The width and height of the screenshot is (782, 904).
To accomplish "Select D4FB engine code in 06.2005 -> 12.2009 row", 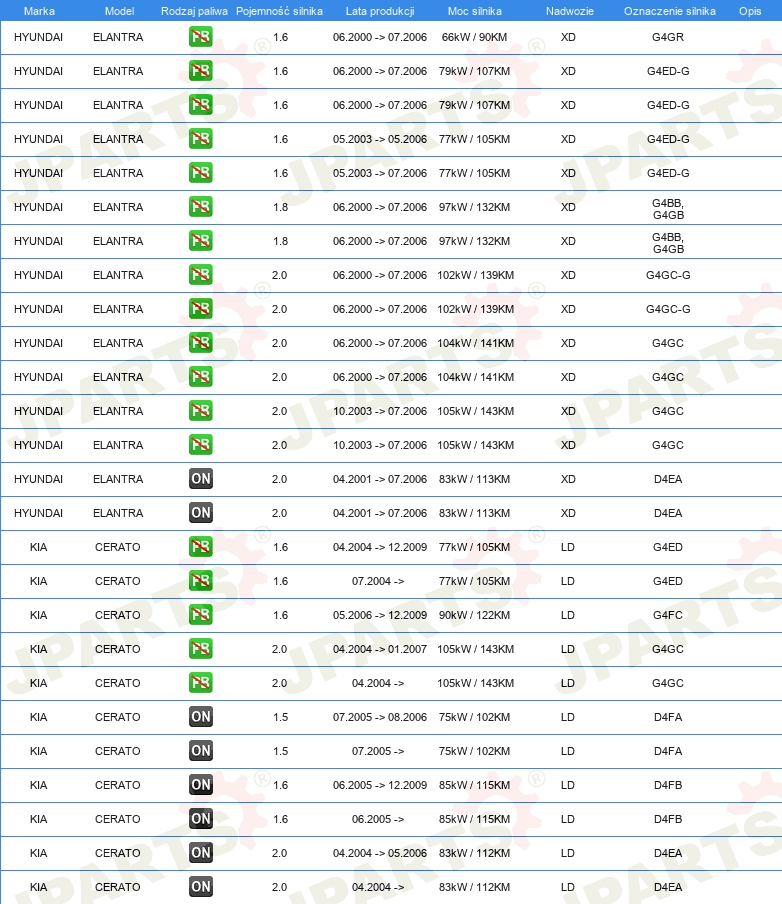I will coord(668,785).
